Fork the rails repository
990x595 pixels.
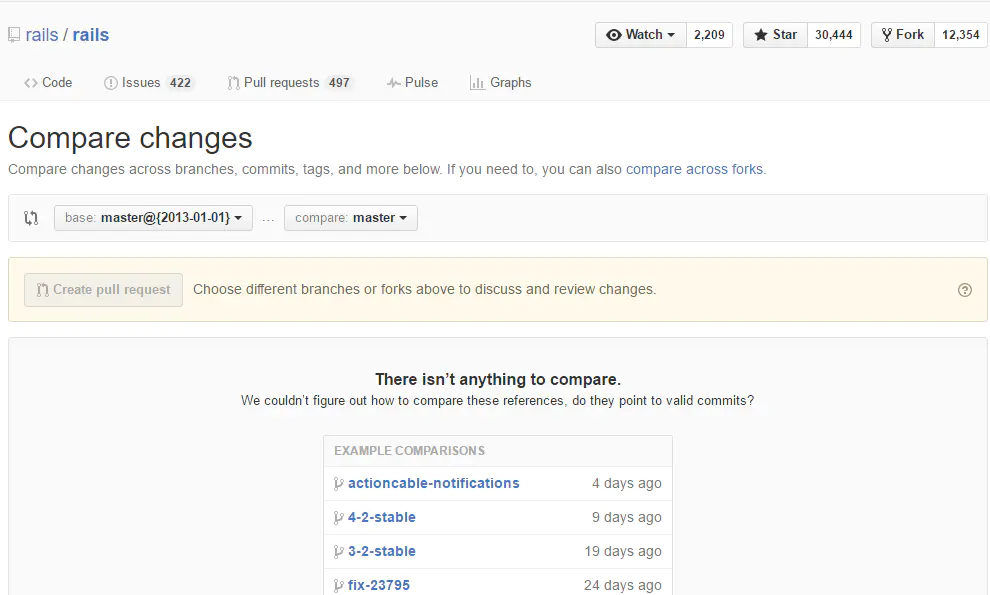[902, 35]
